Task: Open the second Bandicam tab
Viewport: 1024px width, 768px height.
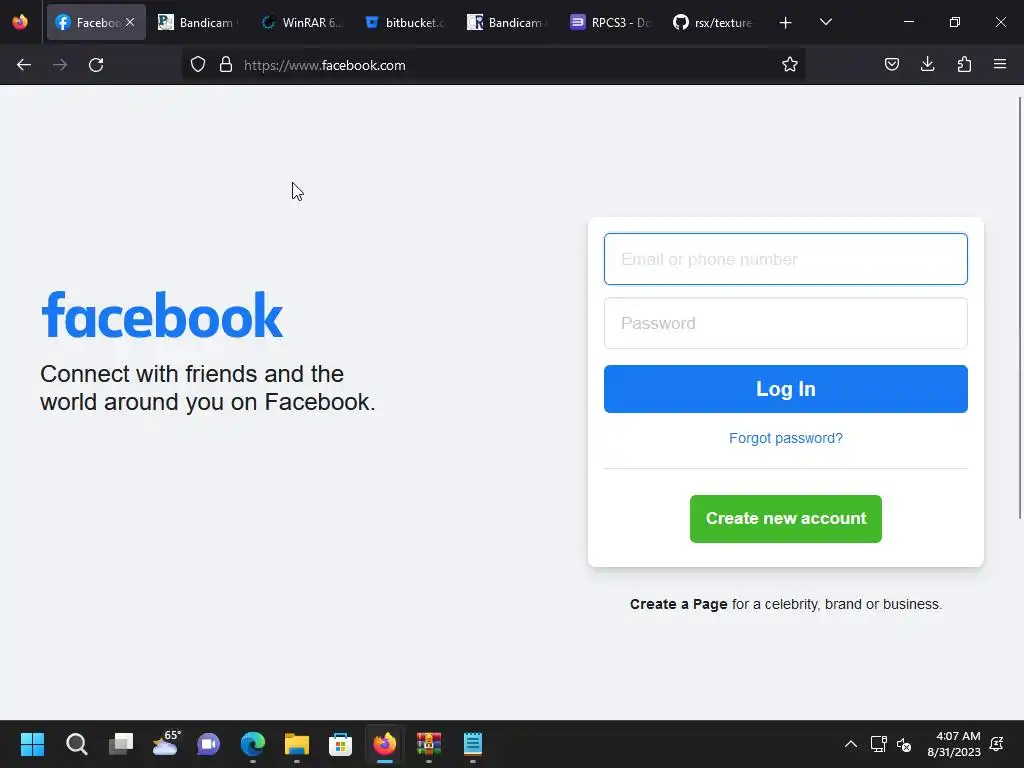Action: tap(507, 22)
